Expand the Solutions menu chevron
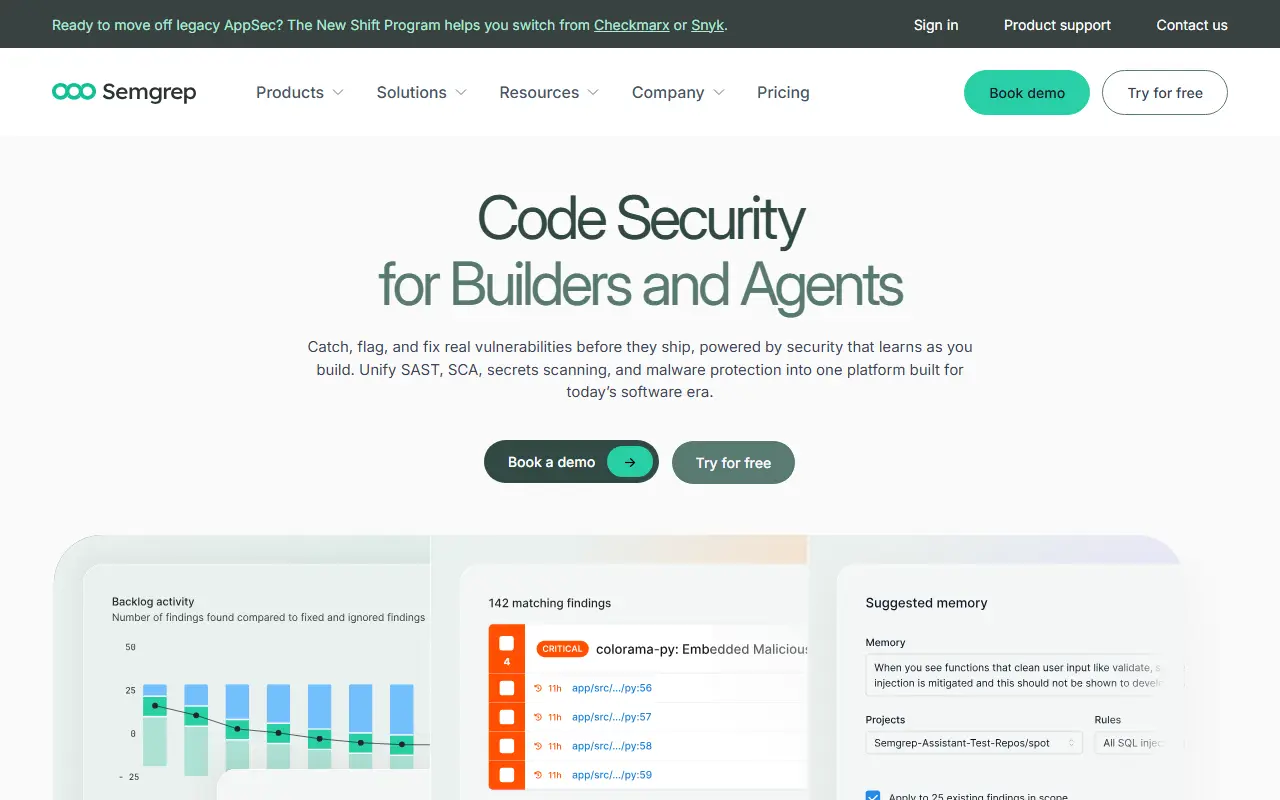The image size is (1280, 800). pos(461,92)
